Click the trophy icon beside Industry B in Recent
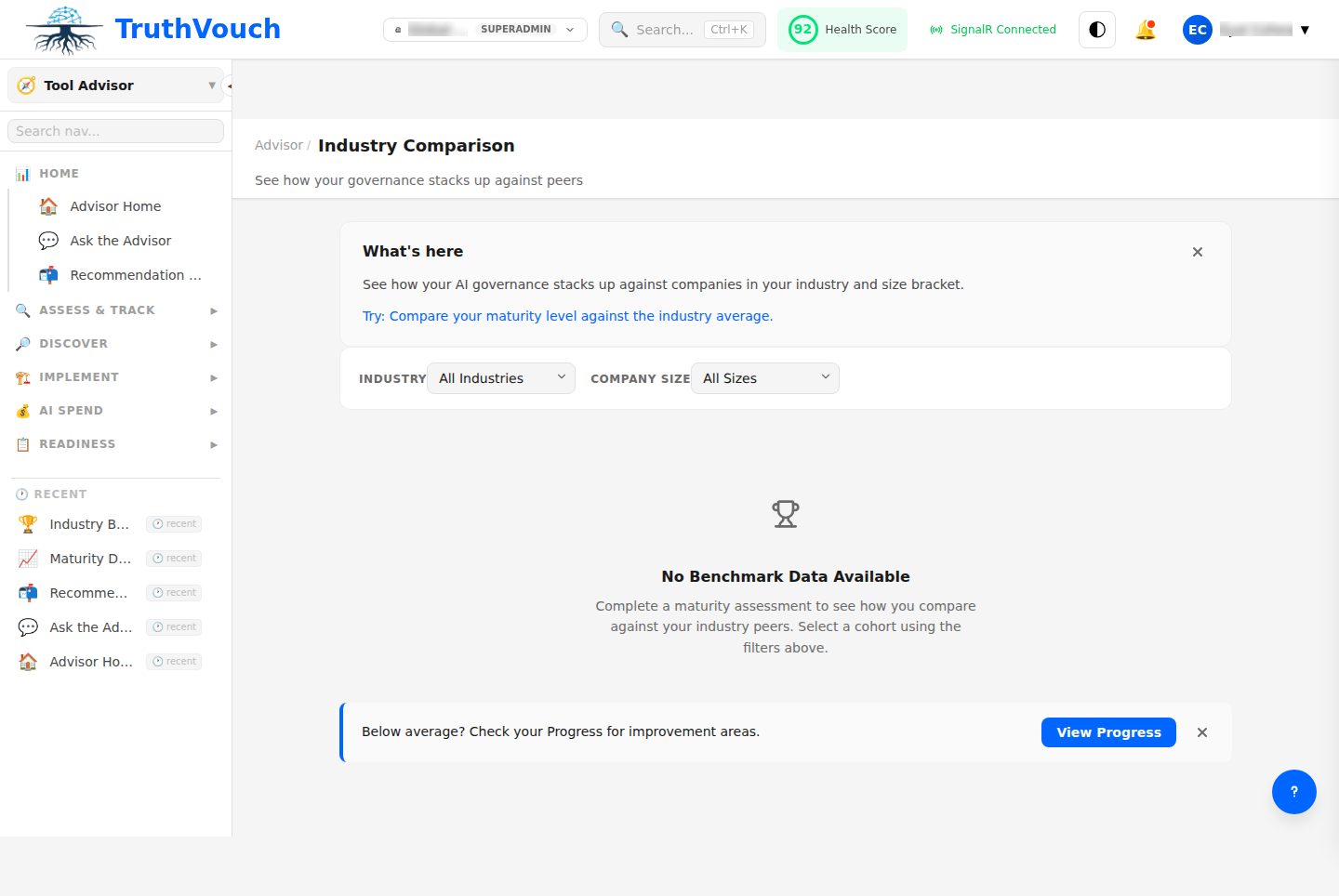The width and height of the screenshot is (1339, 896). [x=27, y=523]
